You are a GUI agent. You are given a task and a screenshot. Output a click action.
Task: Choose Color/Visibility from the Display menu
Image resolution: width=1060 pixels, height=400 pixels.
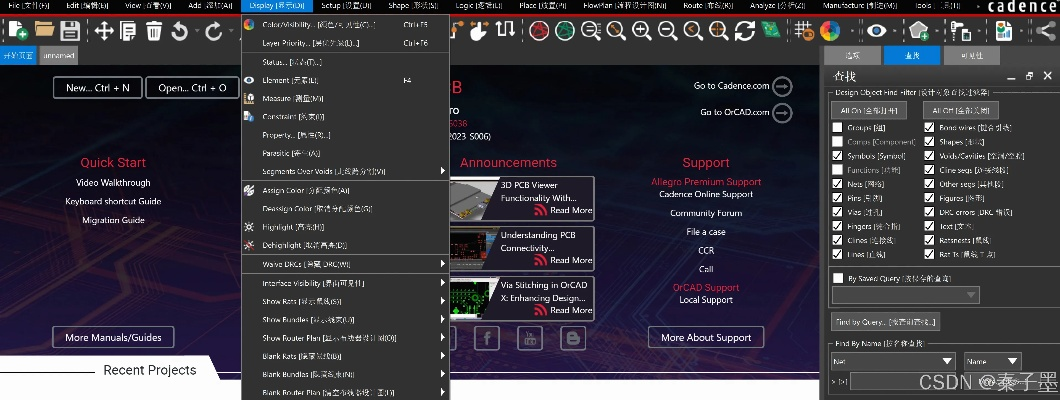point(345,25)
